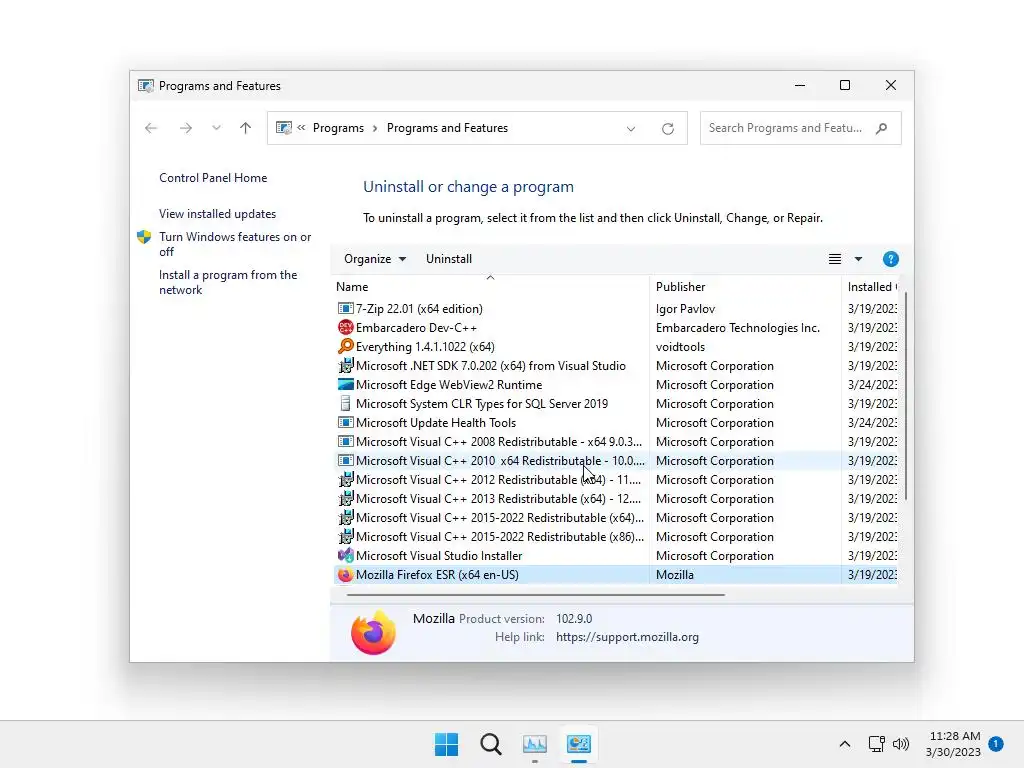Click the Control Panel icon in address bar
This screenshot has height=768, width=1024.
point(283,127)
